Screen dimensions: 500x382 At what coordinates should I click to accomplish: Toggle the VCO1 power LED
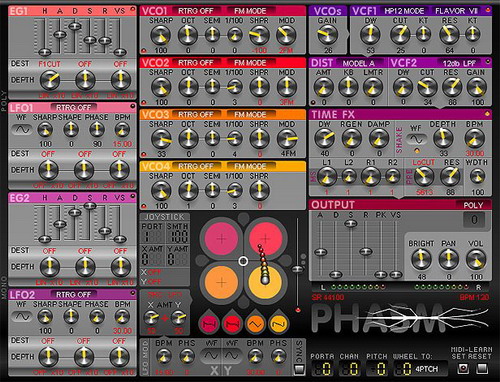[x=144, y=51]
